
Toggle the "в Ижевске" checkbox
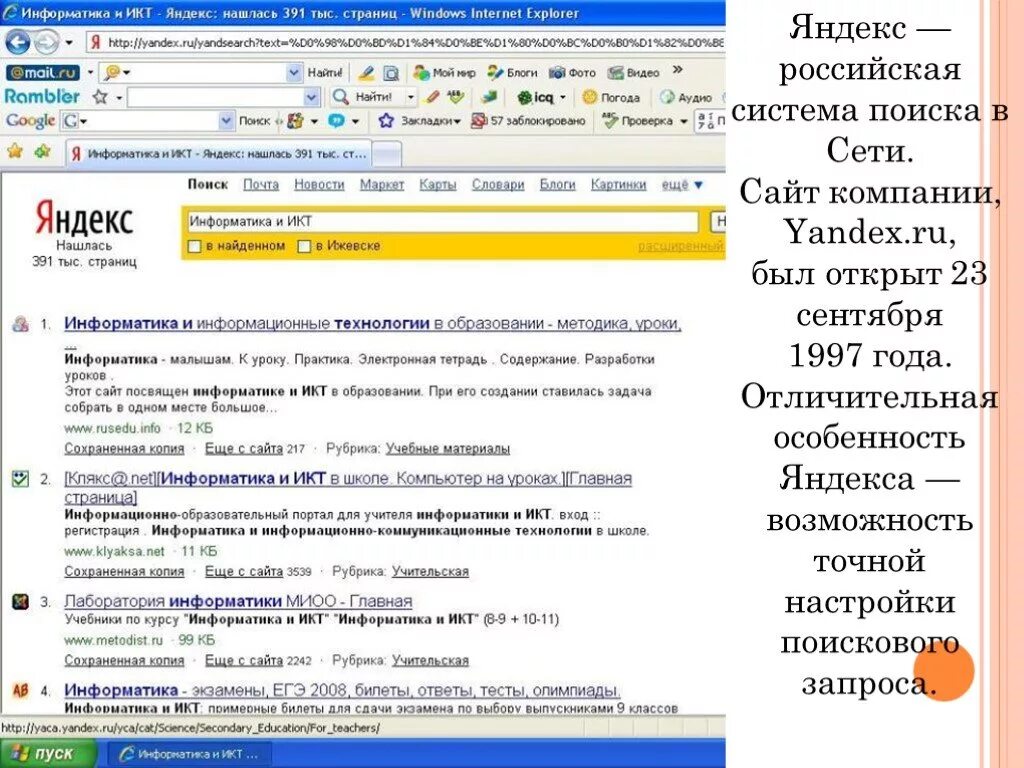[x=304, y=247]
